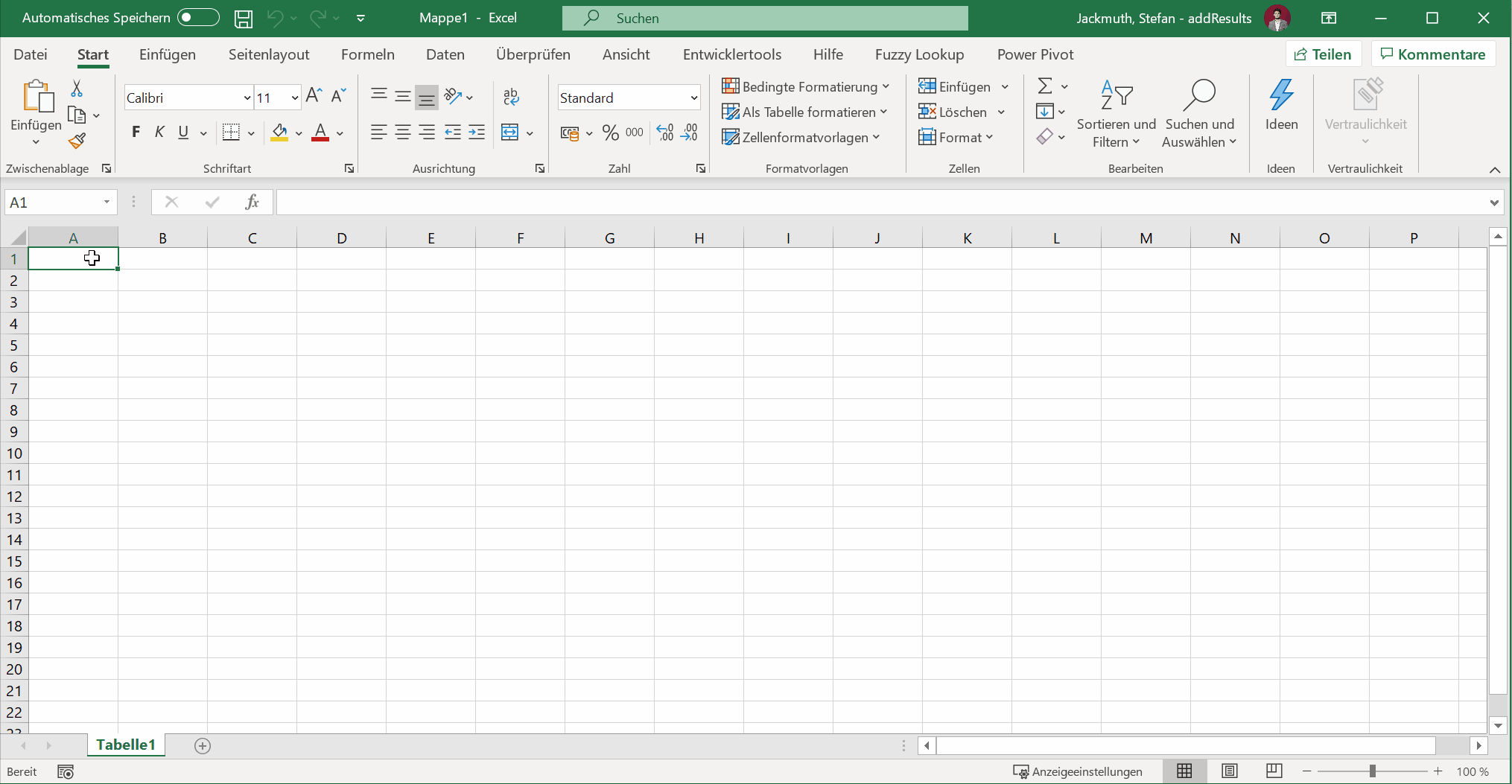Image resolution: width=1512 pixels, height=784 pixels.
Task: Select the Format Painter brush icon
Action: tap(77, 141)
